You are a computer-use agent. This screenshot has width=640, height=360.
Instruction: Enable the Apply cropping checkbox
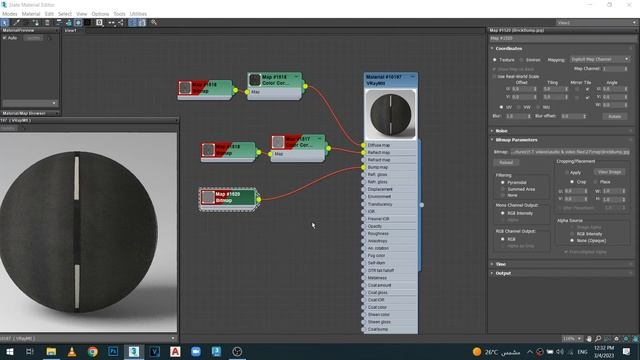pyautogui.click(x=567, y=173)
